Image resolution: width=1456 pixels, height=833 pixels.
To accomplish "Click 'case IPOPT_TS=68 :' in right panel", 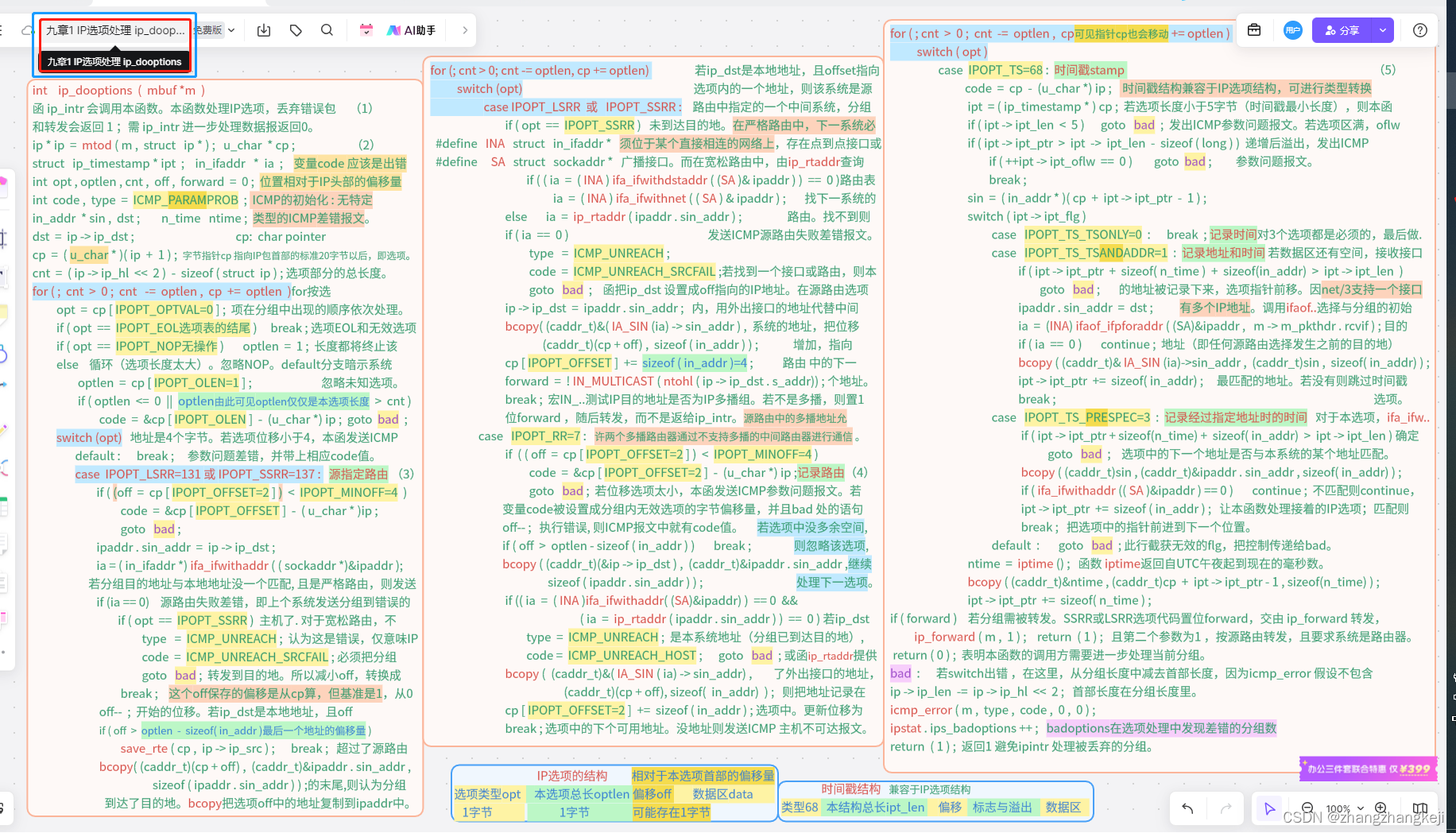I will pyautogui.click(x=993, y=69).
